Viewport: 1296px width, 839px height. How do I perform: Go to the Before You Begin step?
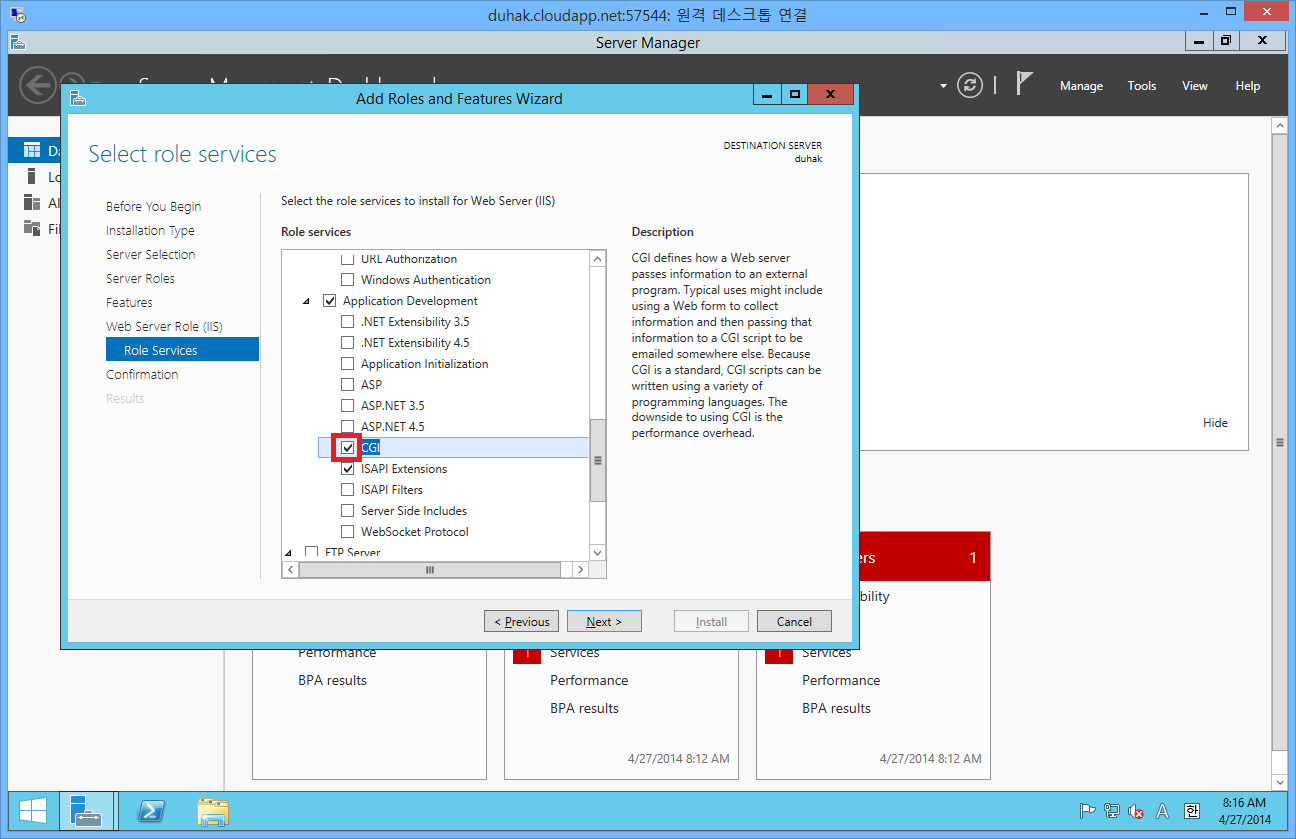[x=154, y=207]
